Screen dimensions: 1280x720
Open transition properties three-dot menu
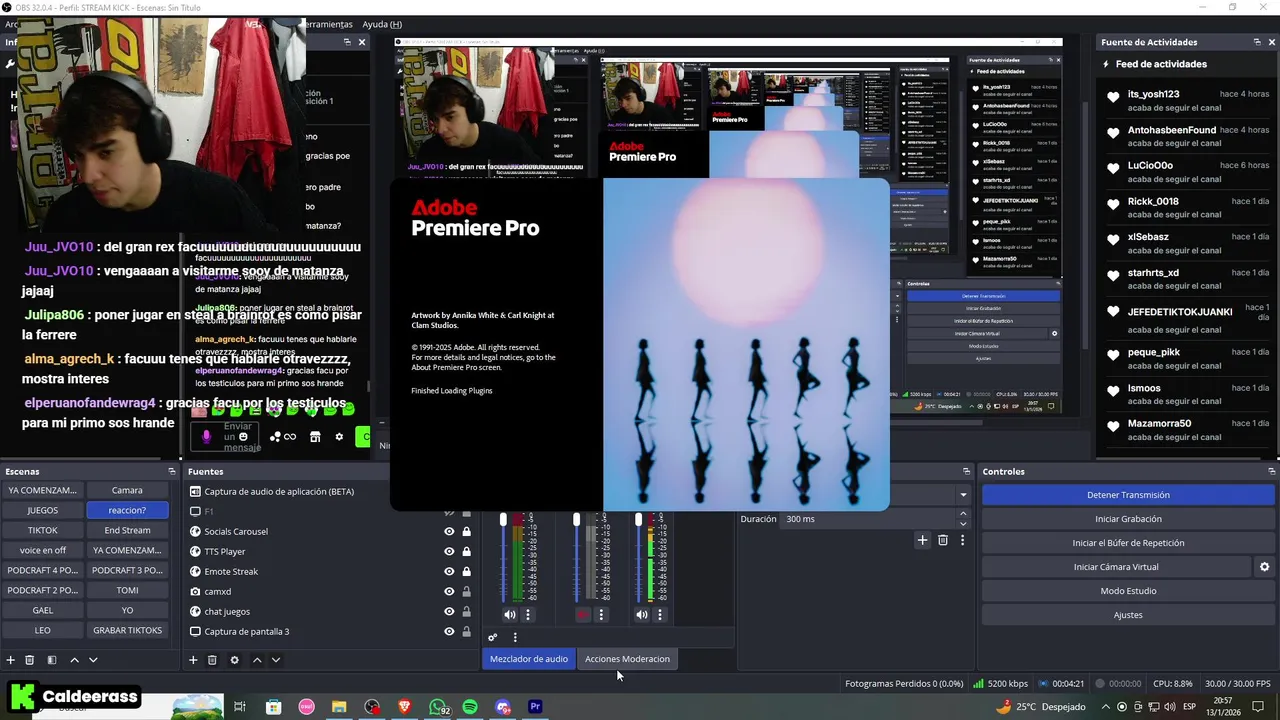click(963, 540)
